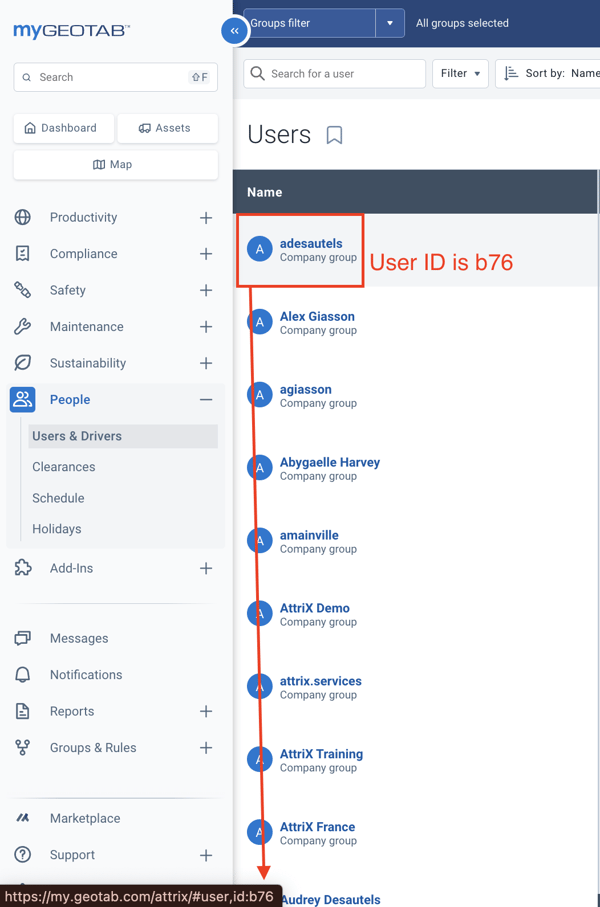Click the magnifier icon in user search
Viewport: 600px width, 907px height.
coord(258,73)
